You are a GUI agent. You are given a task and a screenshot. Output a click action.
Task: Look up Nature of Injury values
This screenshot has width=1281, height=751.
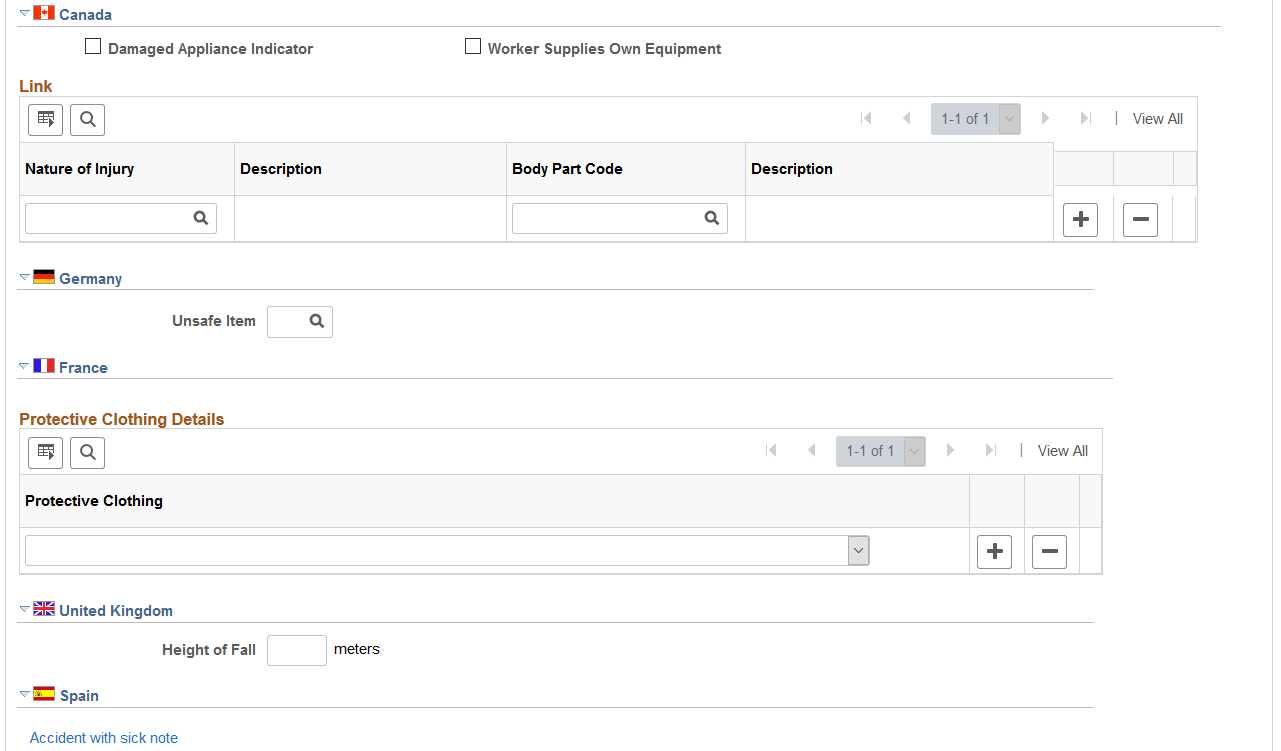[201, 218]
